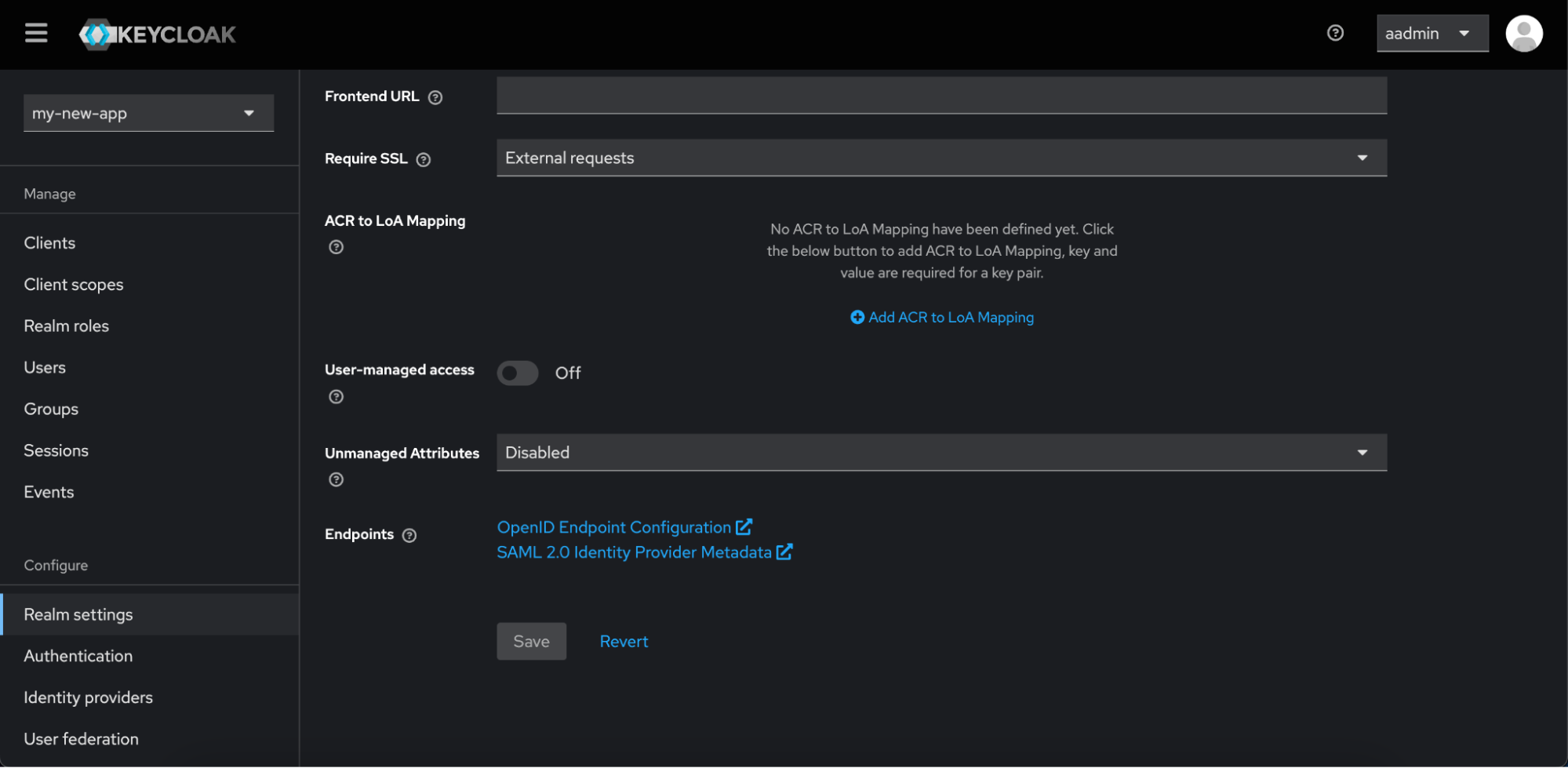
Task: Click the Manage section heading
Action: pos(49,194)
